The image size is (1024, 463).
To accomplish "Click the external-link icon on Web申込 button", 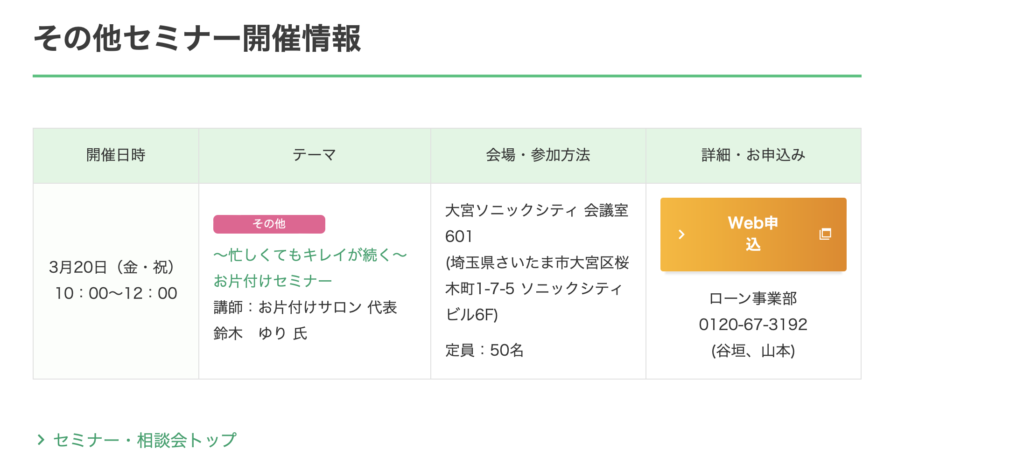I will pyautogui.click(x=825, y=234).
